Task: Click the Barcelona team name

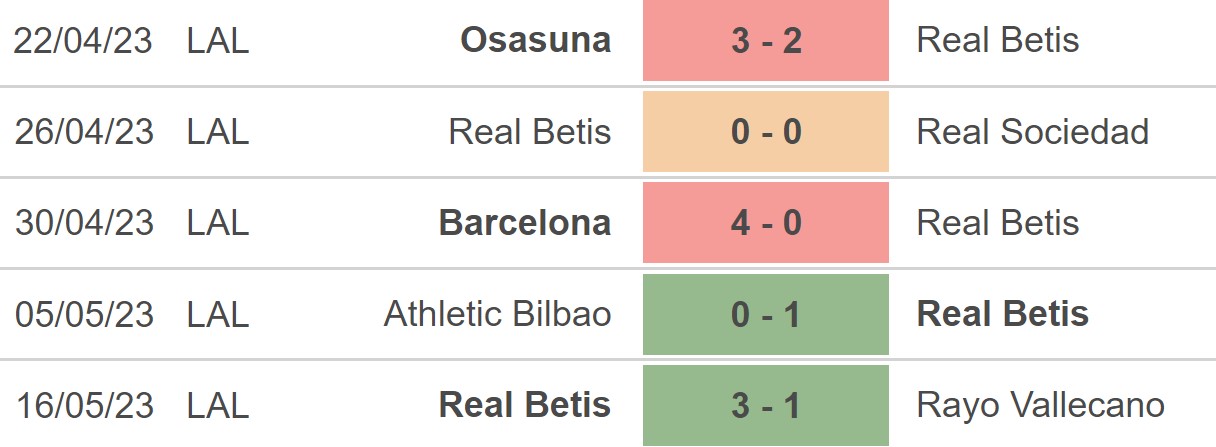Action: 524,223
